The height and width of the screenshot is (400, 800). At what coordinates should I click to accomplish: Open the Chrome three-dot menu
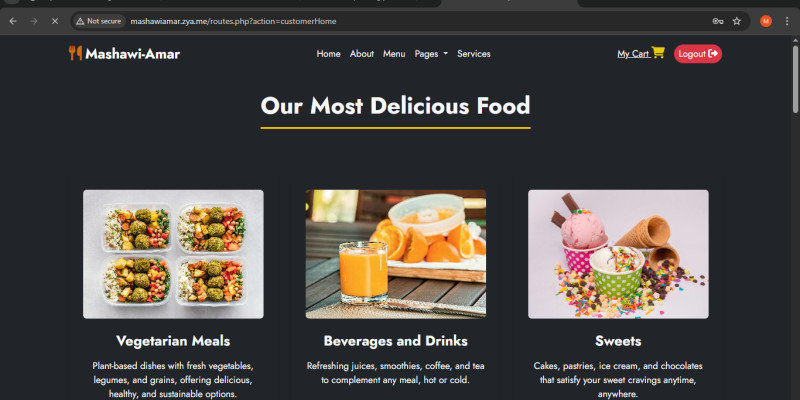coord(786,21)
